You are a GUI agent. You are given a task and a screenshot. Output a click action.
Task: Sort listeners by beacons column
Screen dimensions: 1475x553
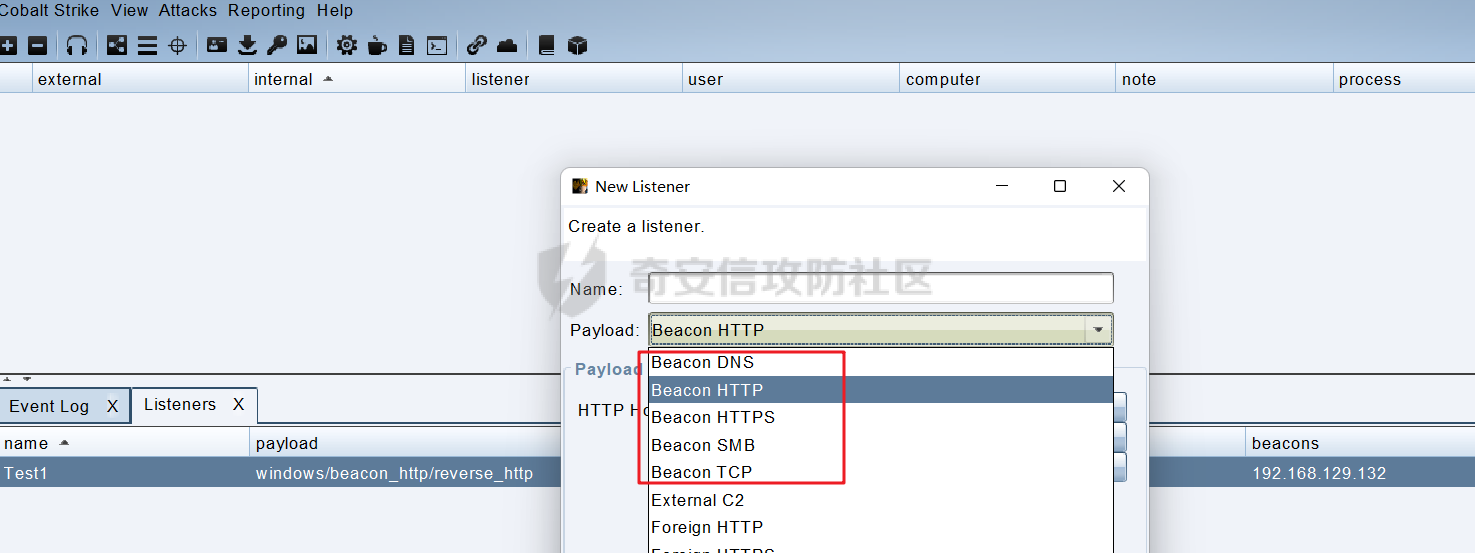click(x=1360, y=443)
